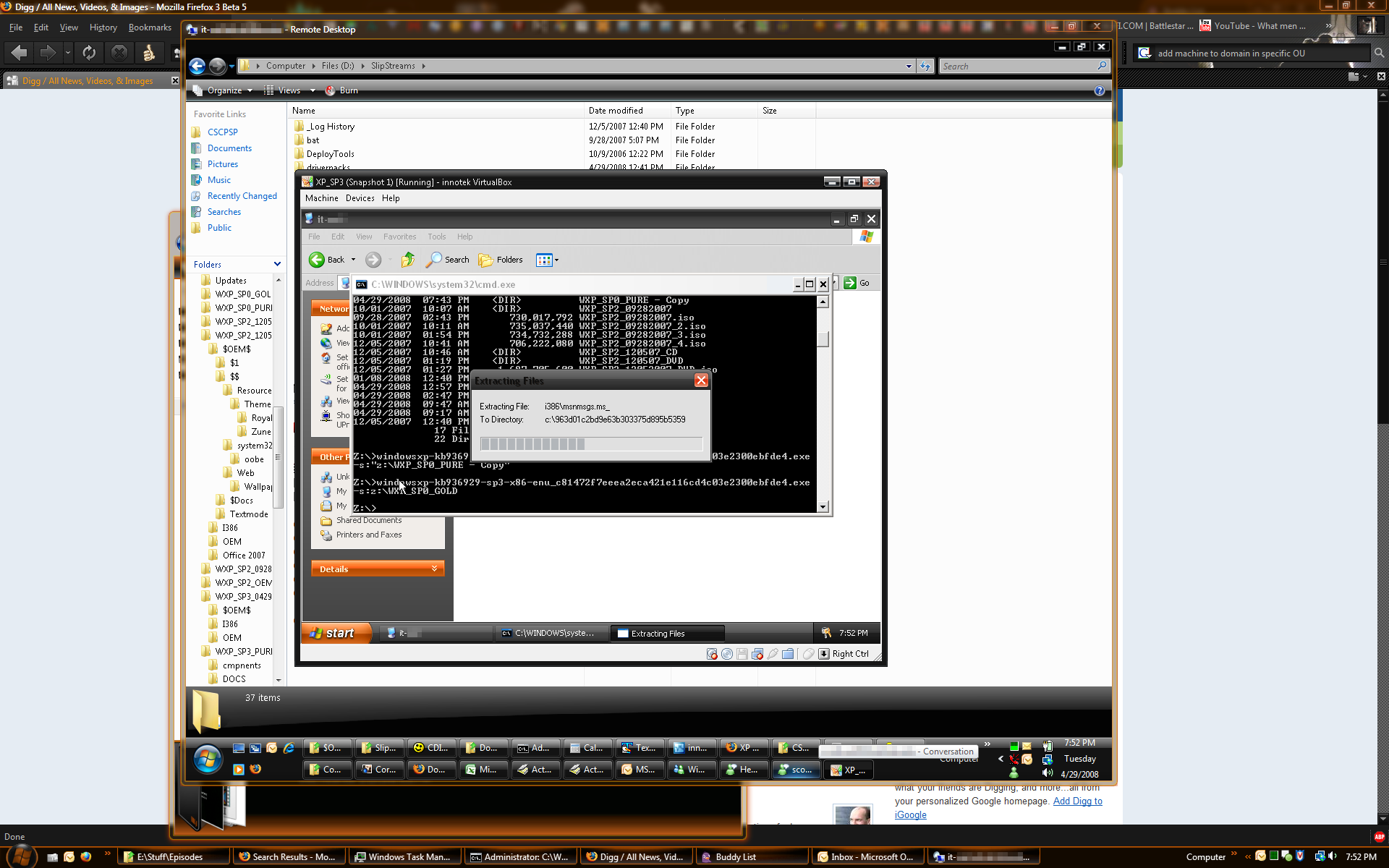This screenshot has height=868, width=1389.
Task: Click Explorer Search input field
Action: click(x=1024, y=66)
